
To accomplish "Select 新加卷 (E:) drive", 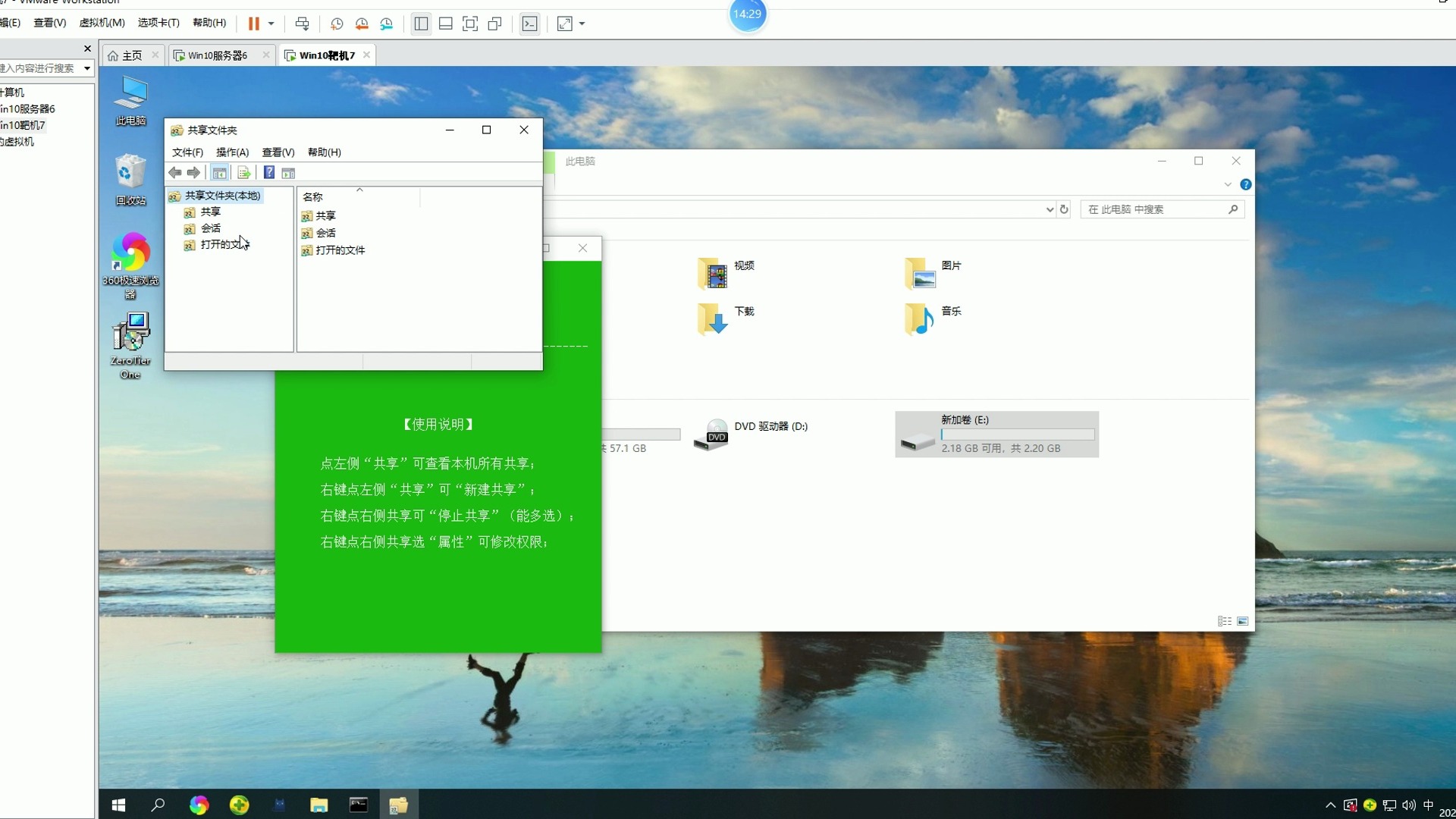I will click(x=997, y=434).
